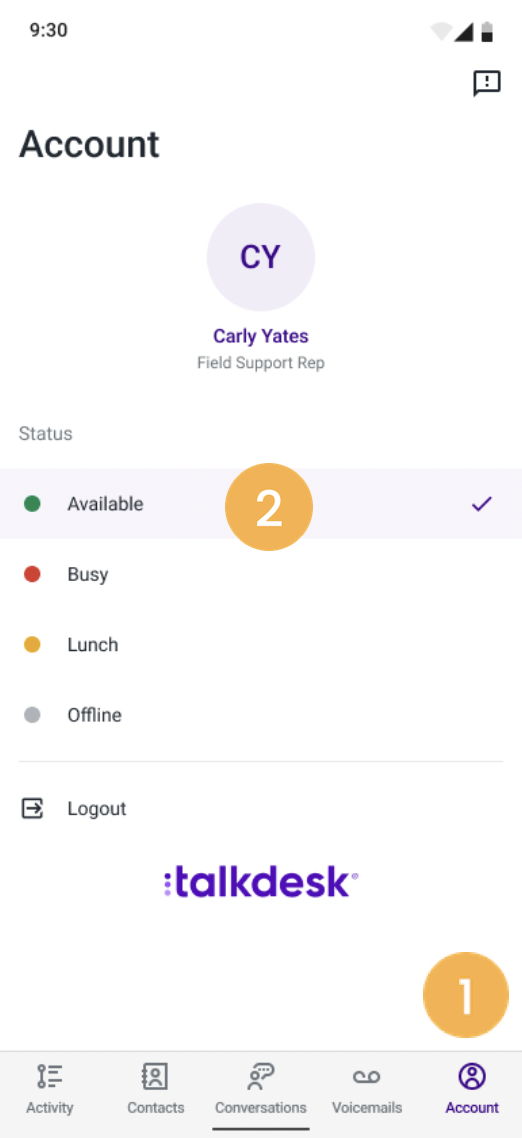Image resolution: width=522 pixels, height=1138 pixels.
Task: Open the feedback message icon
Action: [486, 83]
